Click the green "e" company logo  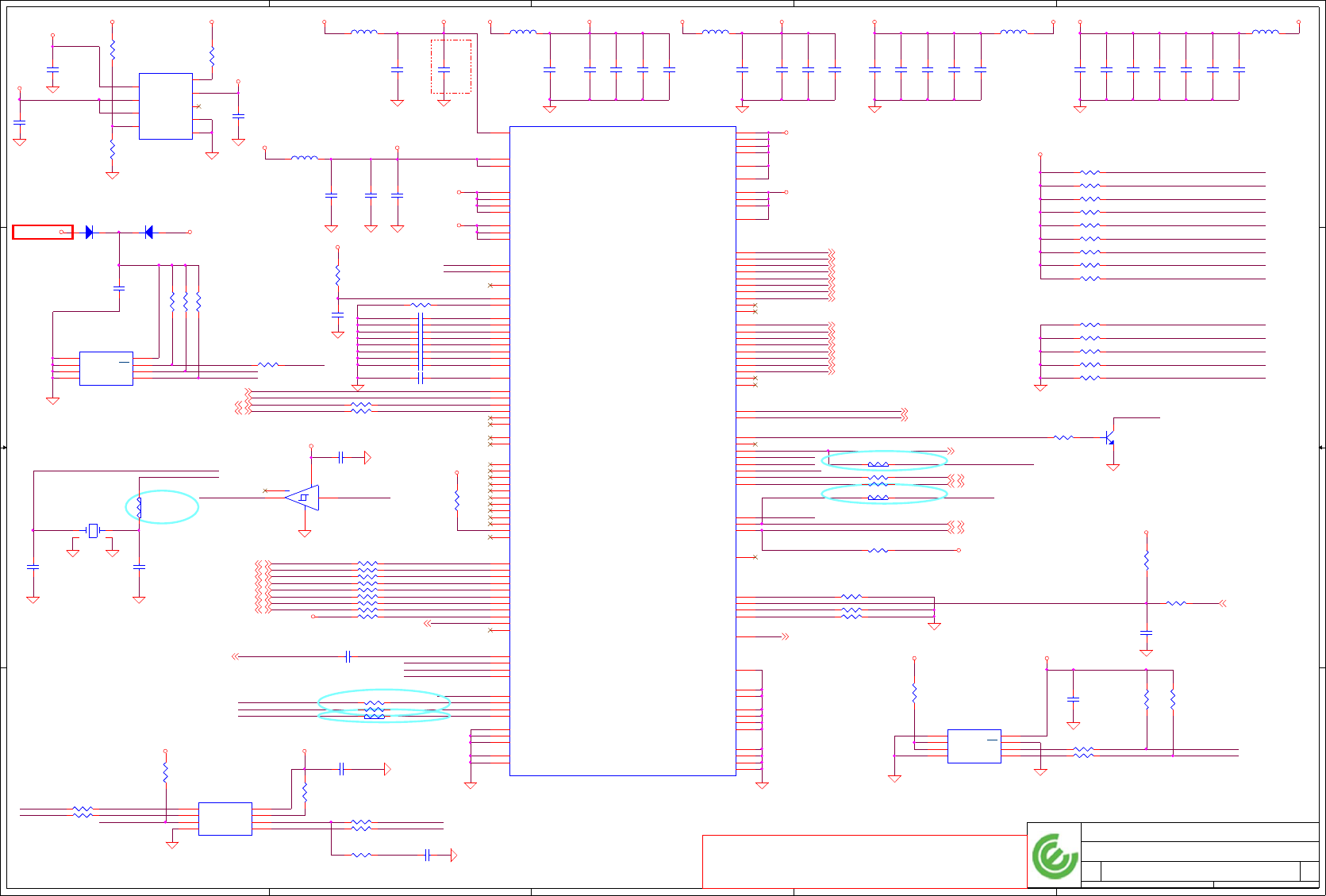[x=1055, y=856]
